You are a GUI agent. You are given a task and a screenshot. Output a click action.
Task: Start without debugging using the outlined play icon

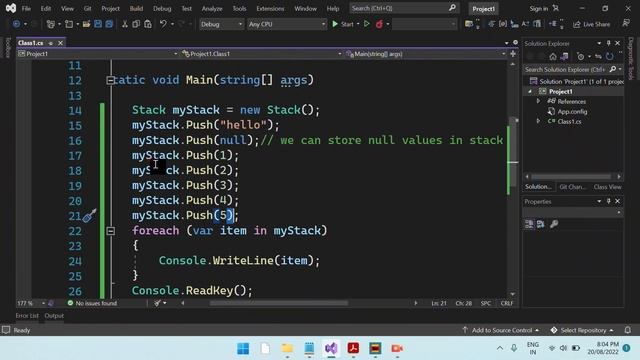coord(367,24)
